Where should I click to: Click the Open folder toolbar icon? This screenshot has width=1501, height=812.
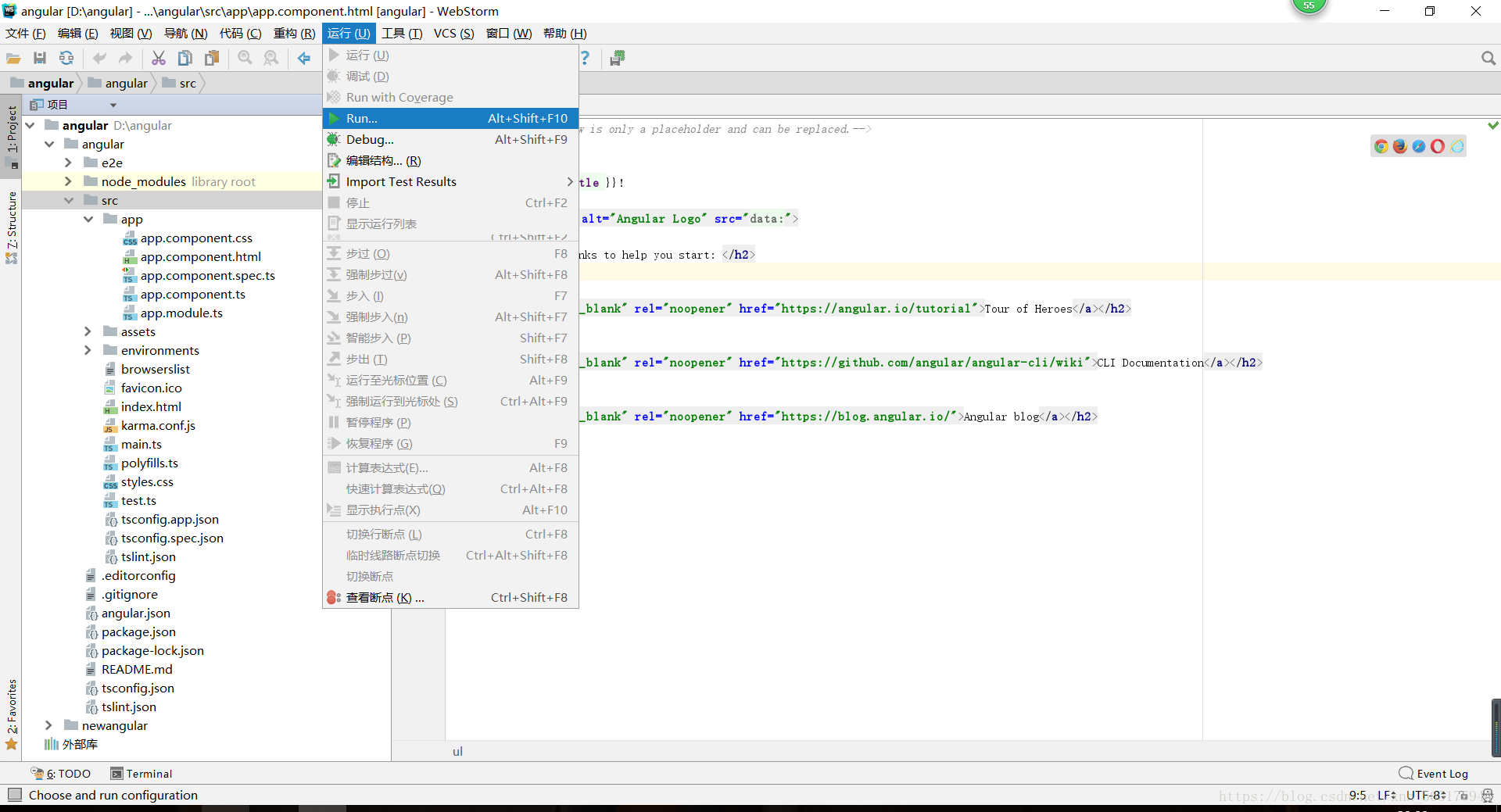point(13,58)
